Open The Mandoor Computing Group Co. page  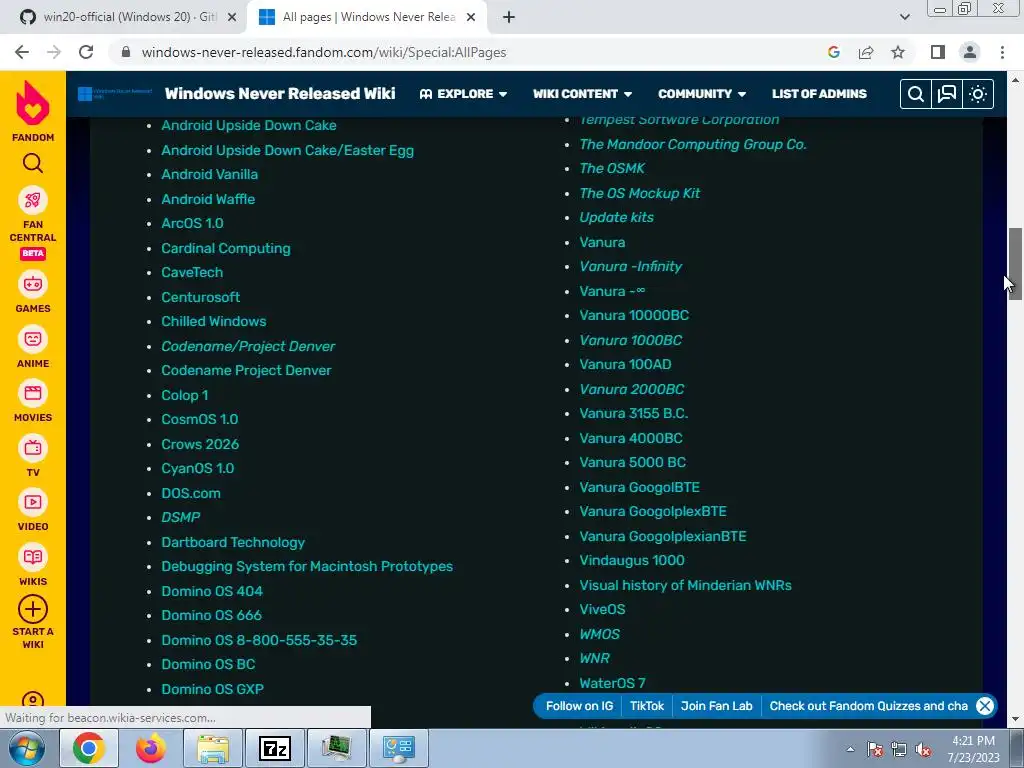693,144
